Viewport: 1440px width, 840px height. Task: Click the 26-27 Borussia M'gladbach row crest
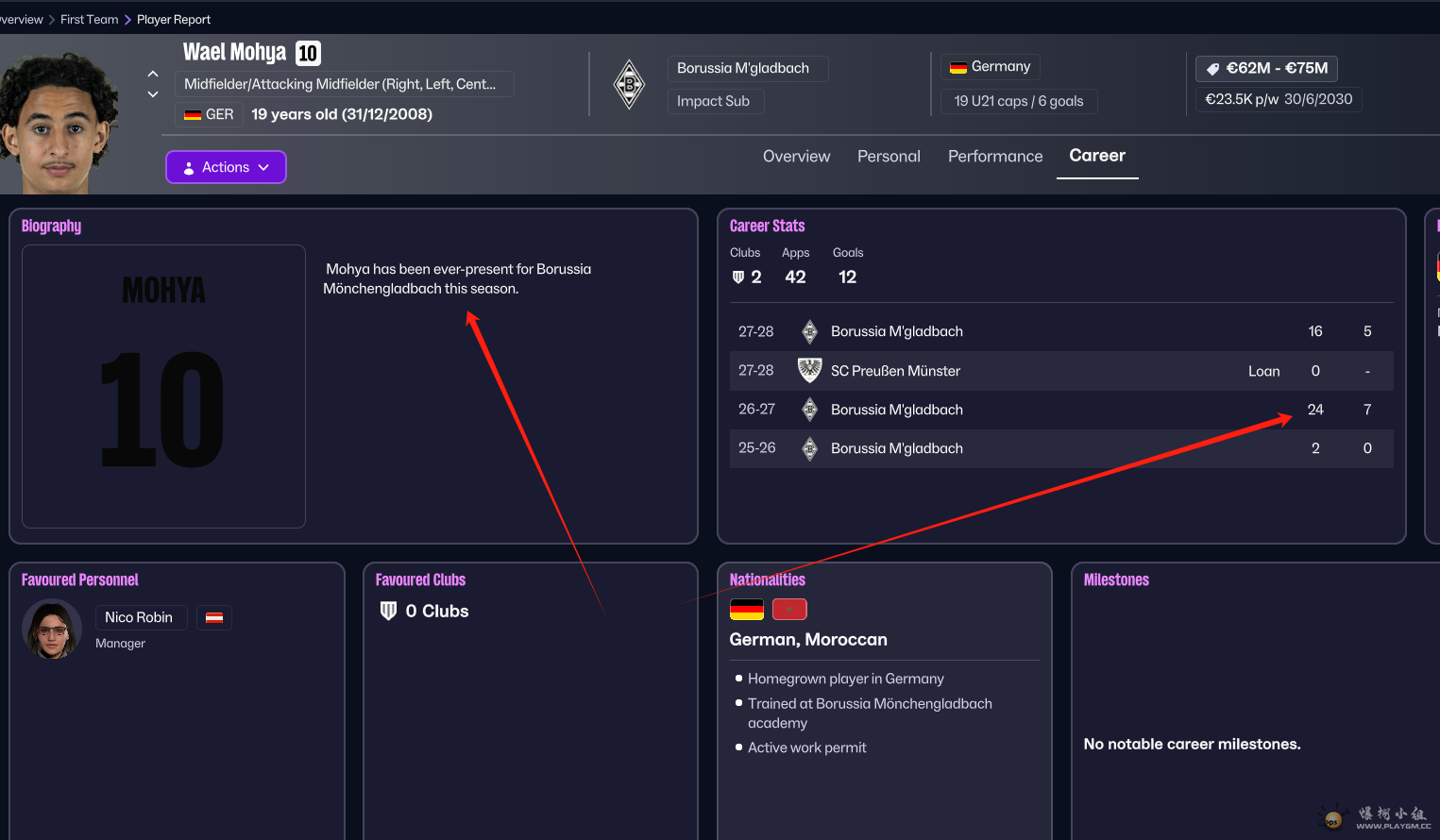(809, 410)
